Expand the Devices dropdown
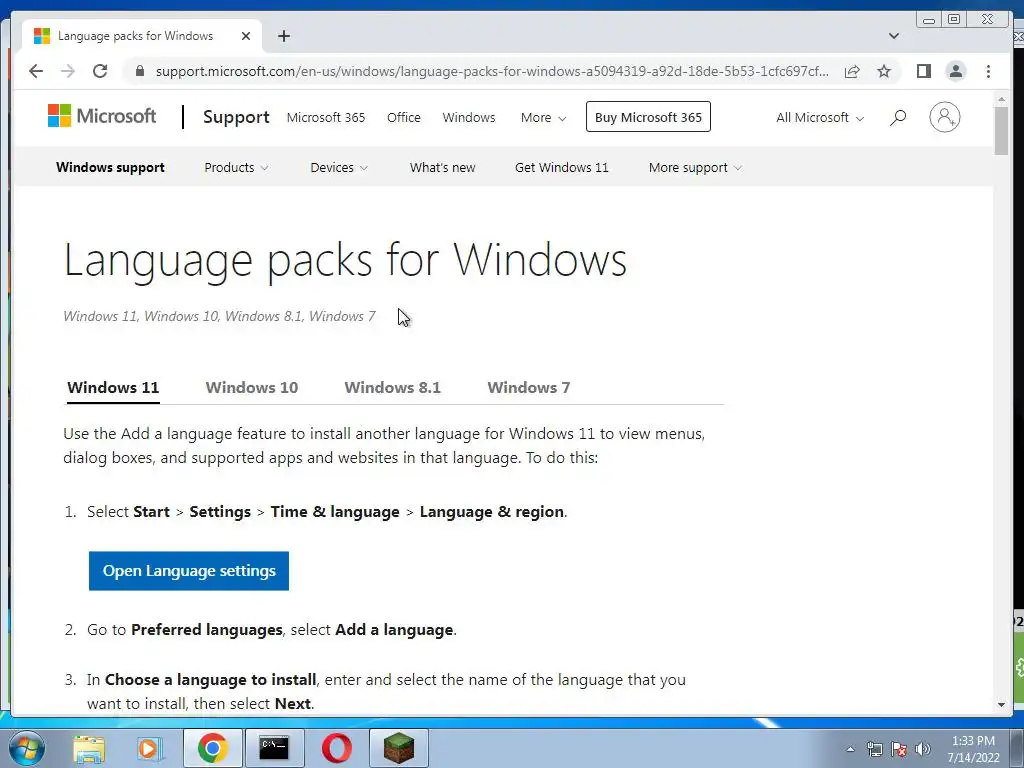1024x768 pixels. tap(339, 168)
